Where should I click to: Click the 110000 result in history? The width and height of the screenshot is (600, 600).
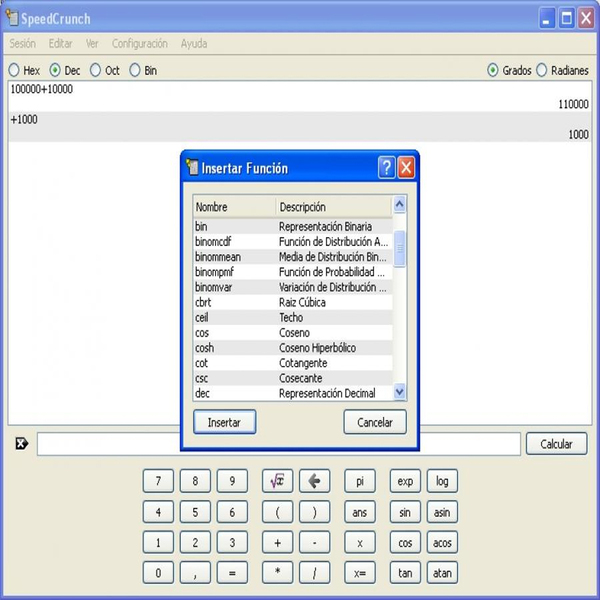[573, 104]
